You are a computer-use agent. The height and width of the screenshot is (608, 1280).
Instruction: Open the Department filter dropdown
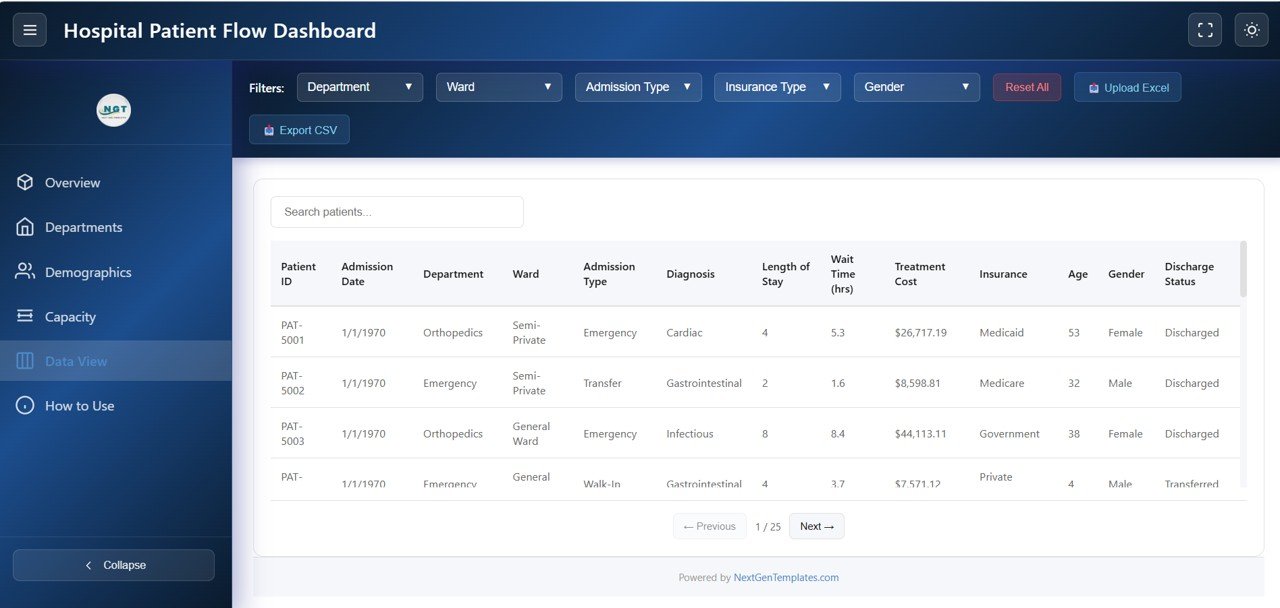click(359, 87)
